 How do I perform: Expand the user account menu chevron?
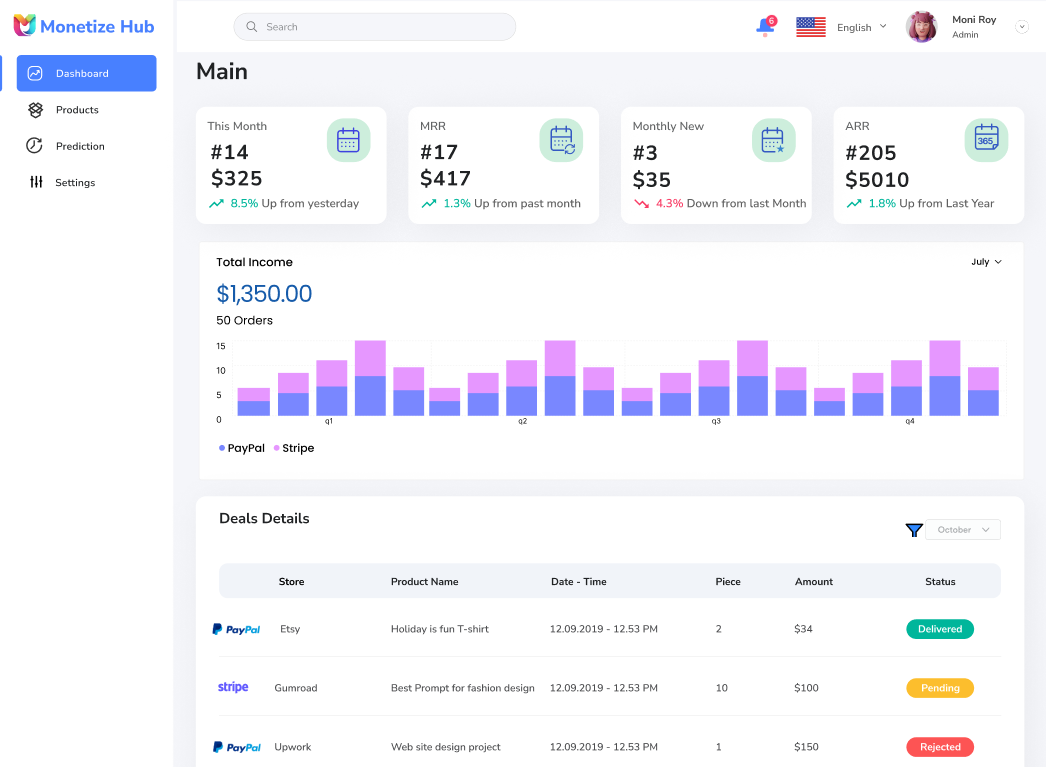1021,27
